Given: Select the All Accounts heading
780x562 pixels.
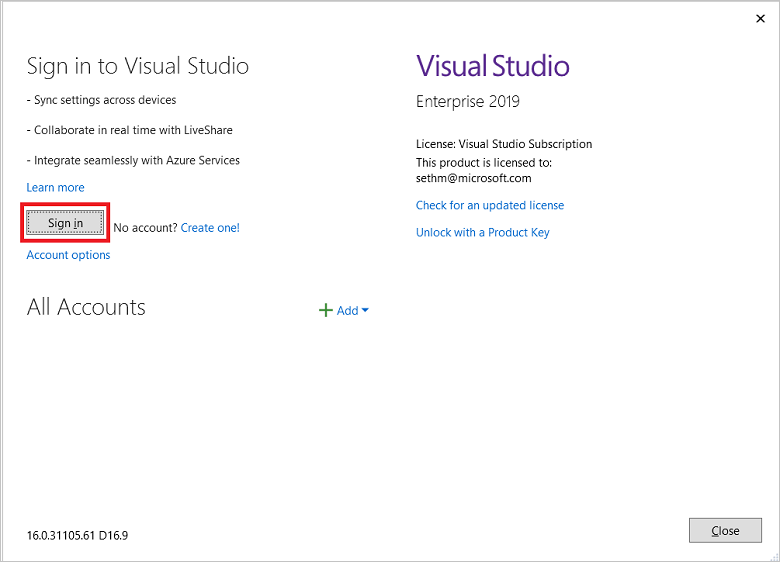Looking at the screenshot, I should tap(86, 307).
